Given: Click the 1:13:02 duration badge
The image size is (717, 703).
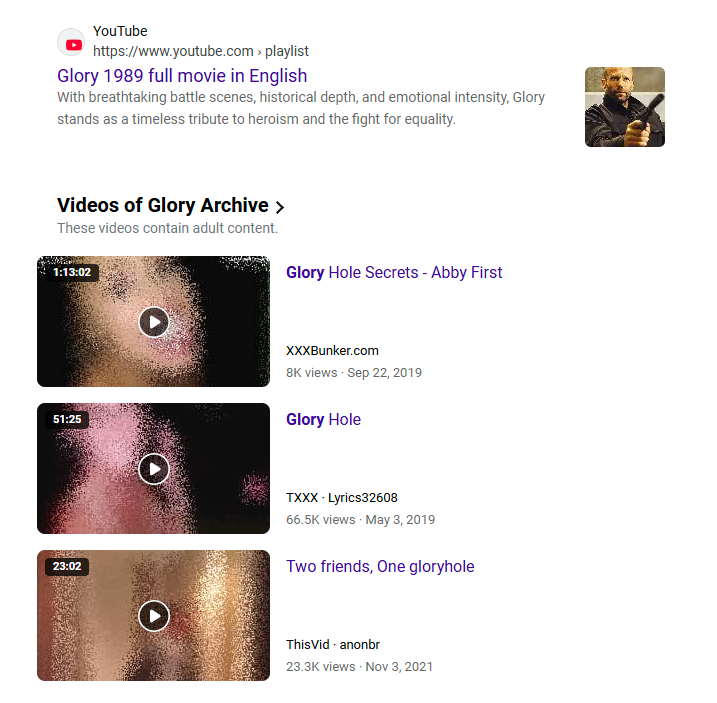Looking at the screenshot, I should (x=72, y=273).
